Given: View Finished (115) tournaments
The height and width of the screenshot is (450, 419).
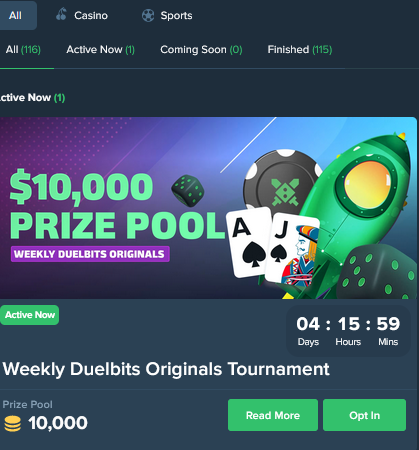Looking at the screenshot, I should click(300, 50).
